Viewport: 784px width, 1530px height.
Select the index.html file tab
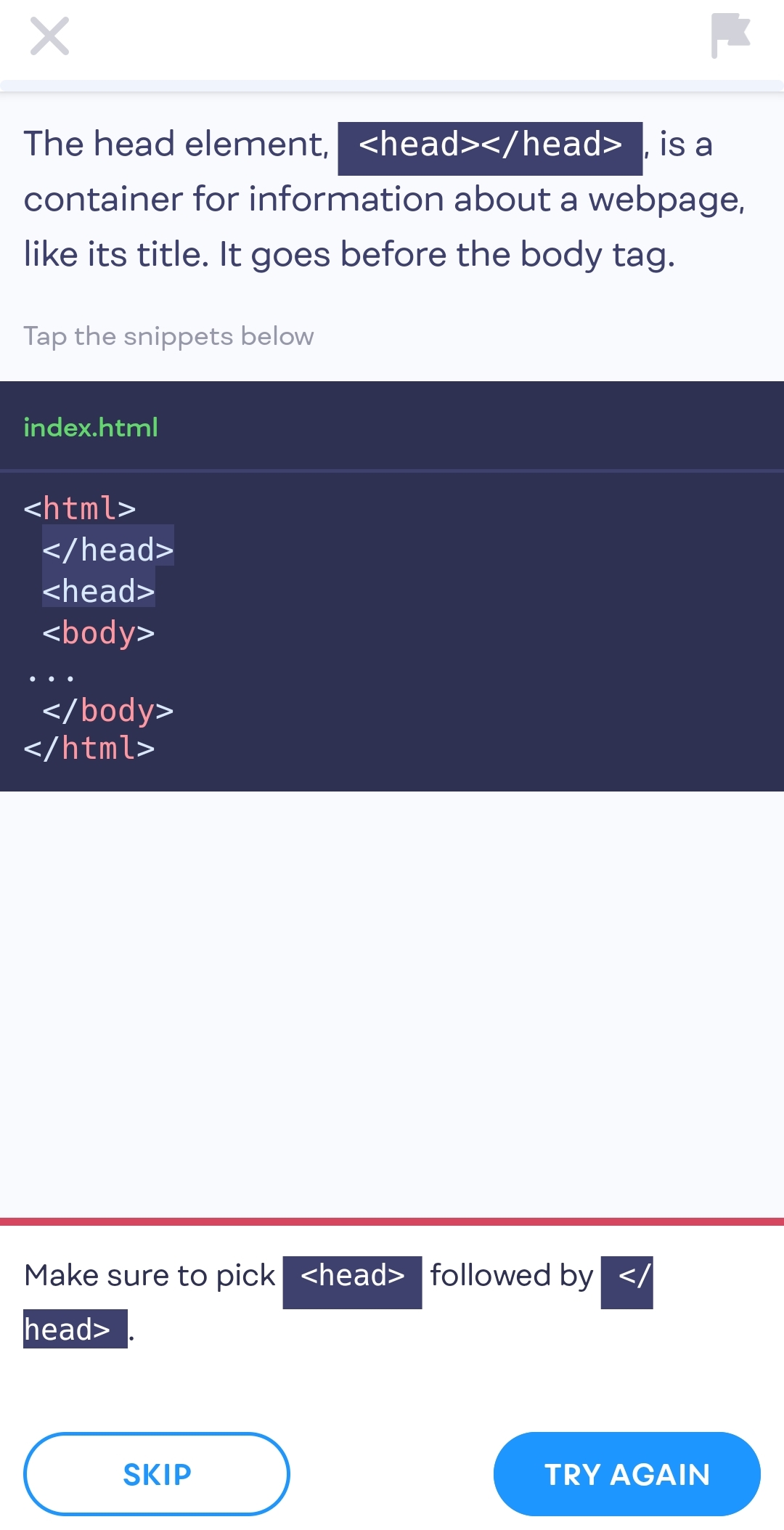91,427
